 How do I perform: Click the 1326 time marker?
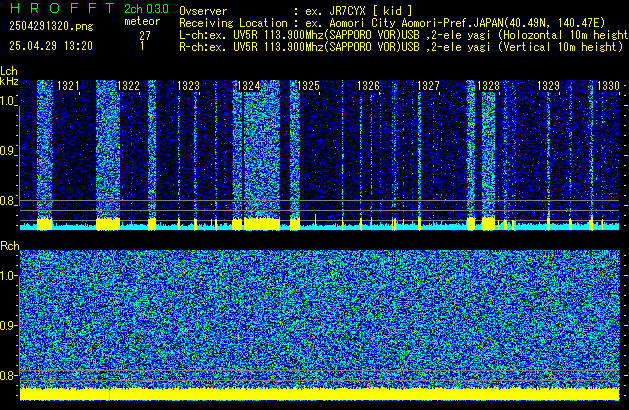pos(368,86)
